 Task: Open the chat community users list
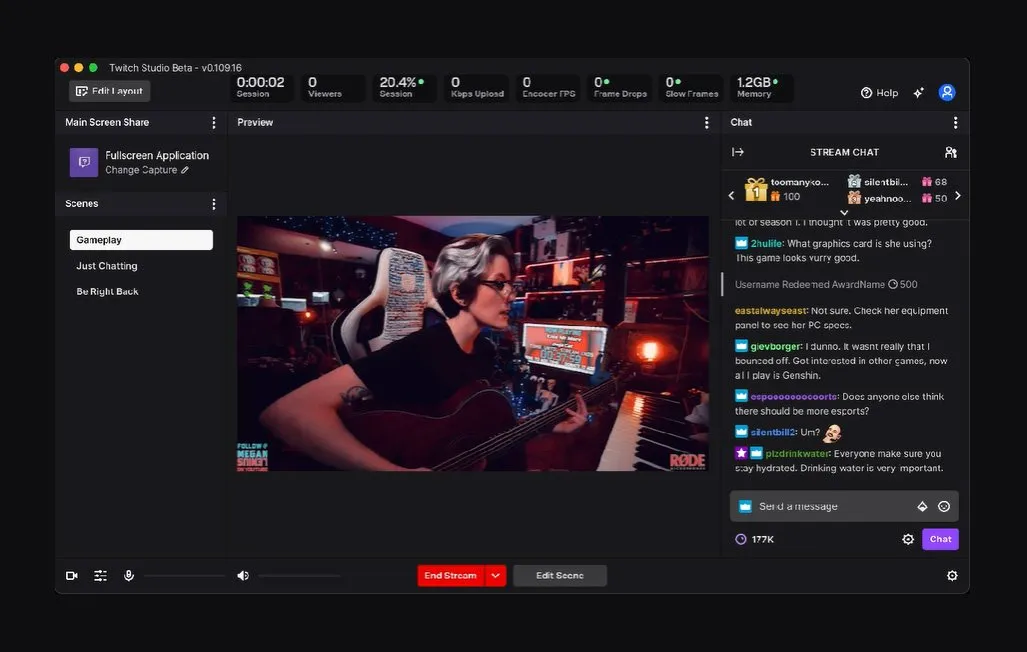coord(950,152)
